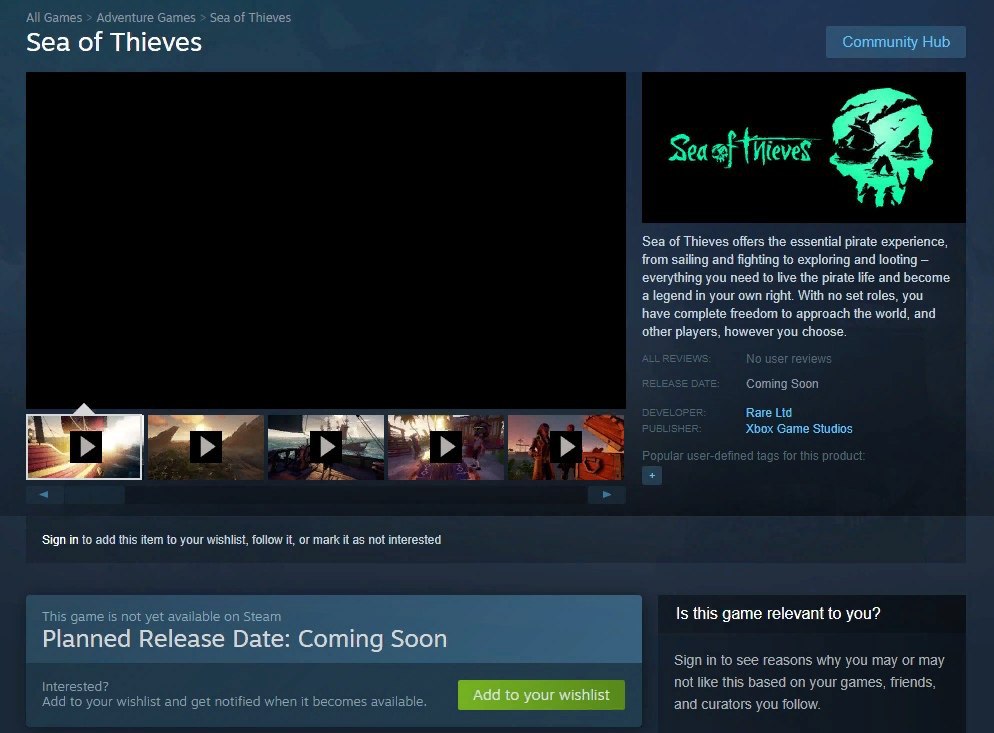Viewport: 994px width, 733px height.
Task: Open publisher Xbox Game Studios page
Action: click(799, 429)
